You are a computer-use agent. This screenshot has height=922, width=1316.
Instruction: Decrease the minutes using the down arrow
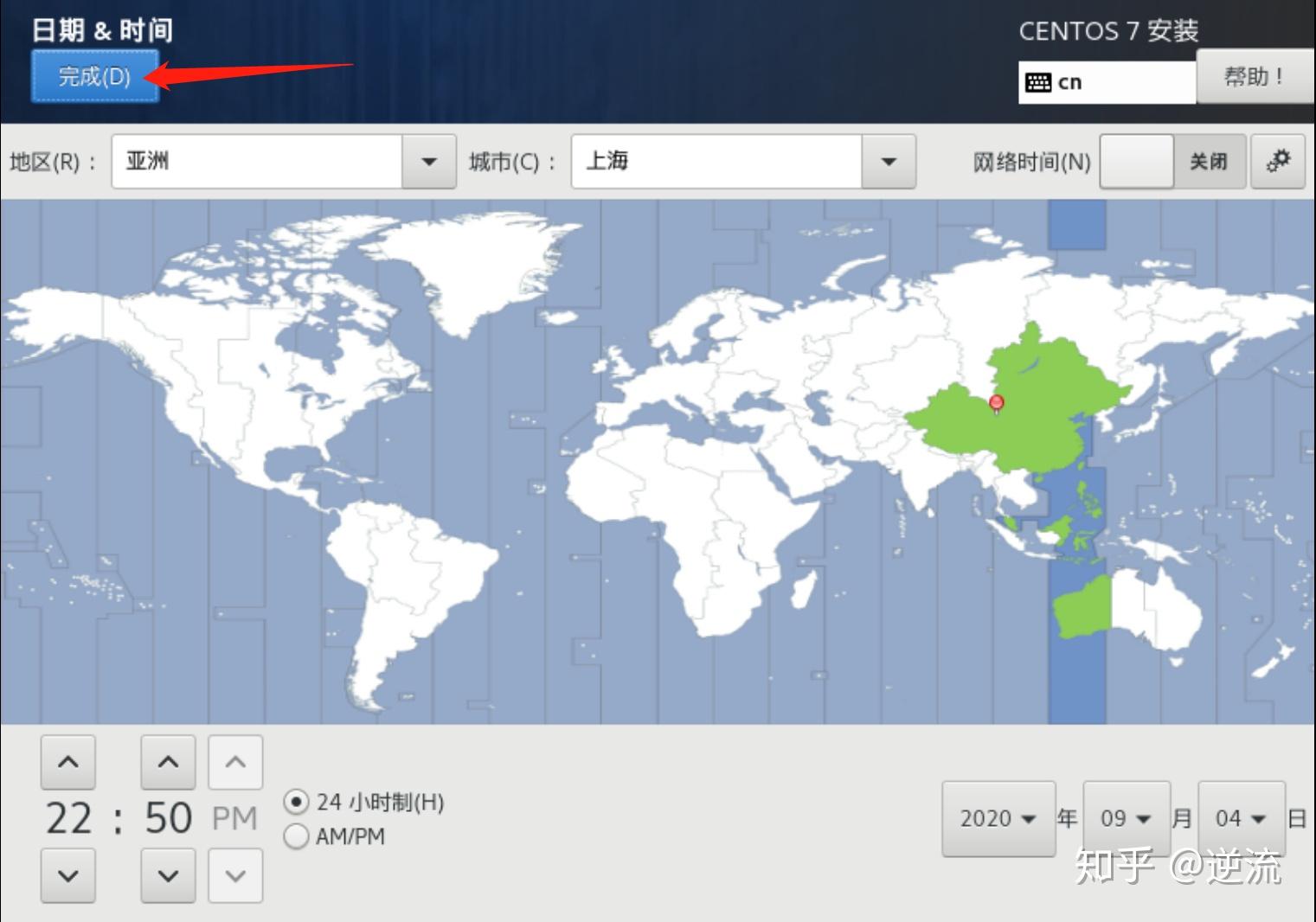(x=168, y=876)
